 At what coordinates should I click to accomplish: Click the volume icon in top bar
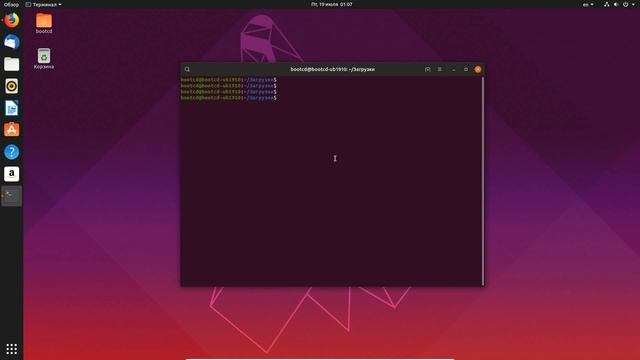[616, 4]
